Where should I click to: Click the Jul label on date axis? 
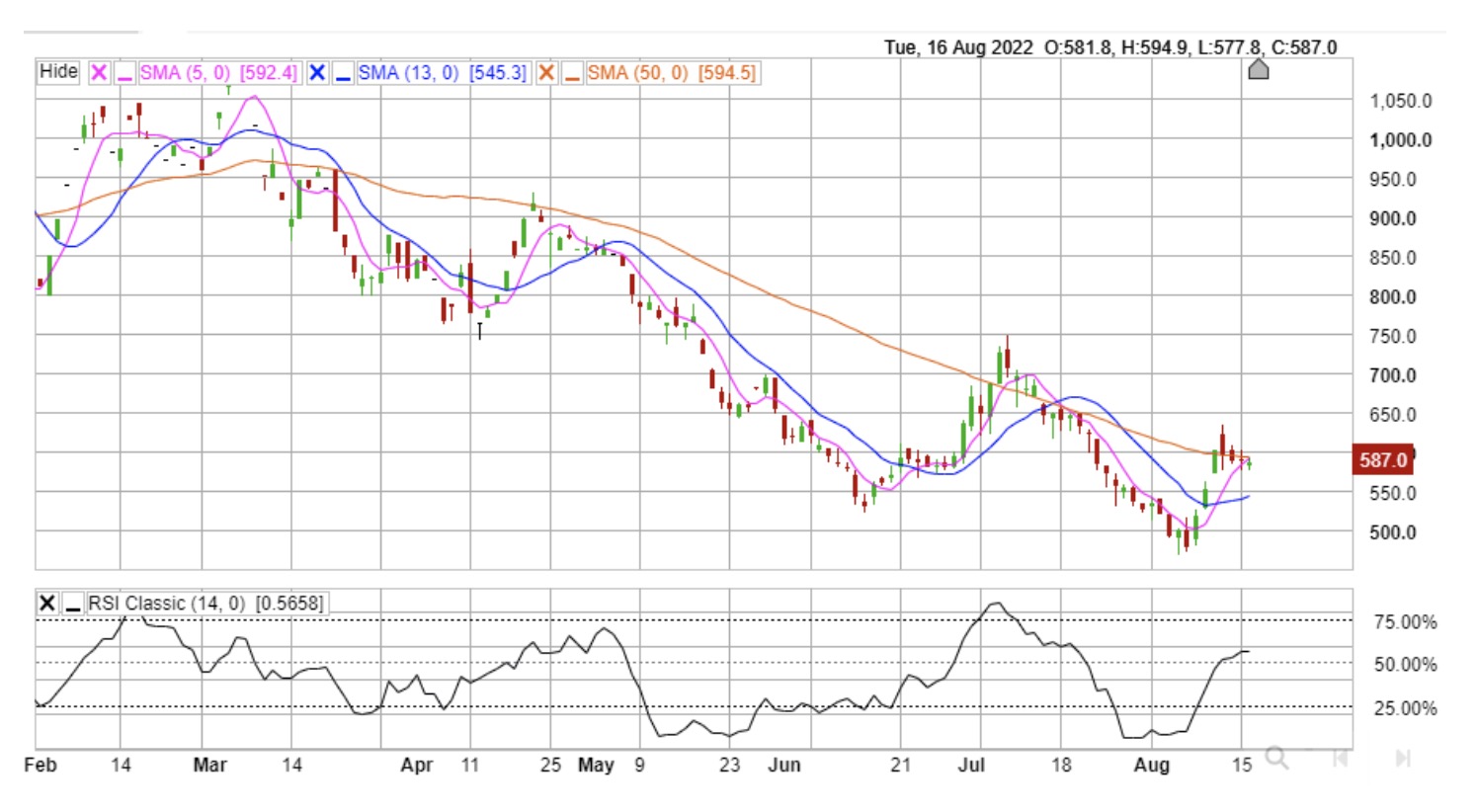click(971, 765)
